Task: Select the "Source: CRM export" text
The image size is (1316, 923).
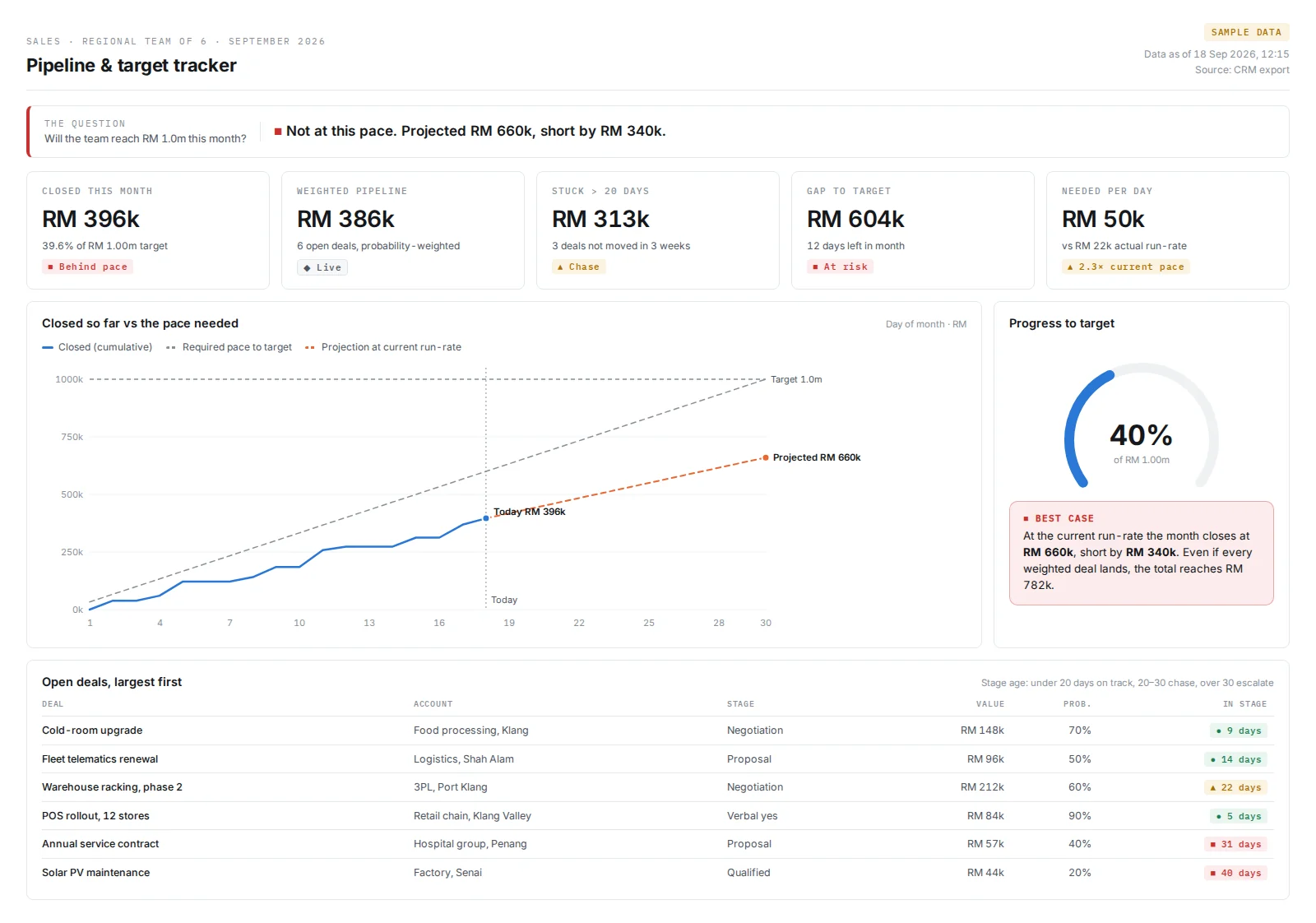Action: coord(1242,70)
